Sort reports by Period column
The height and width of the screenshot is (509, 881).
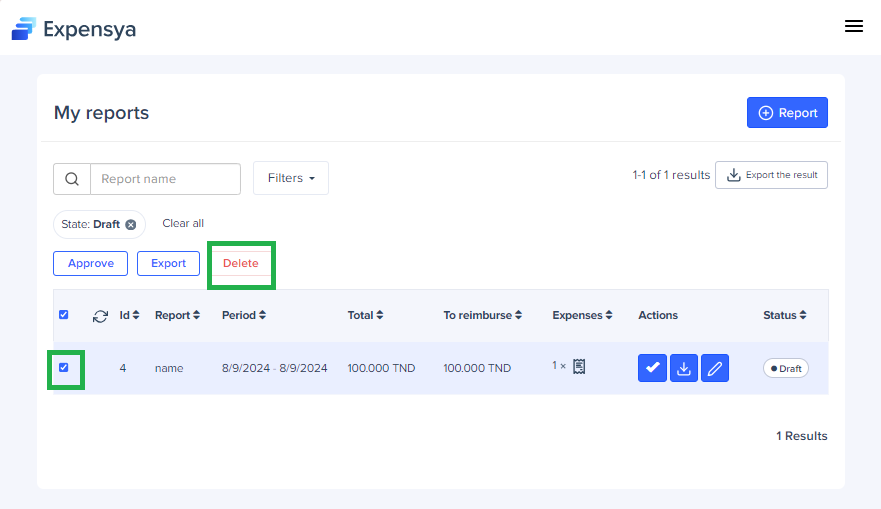click(244, 315)
